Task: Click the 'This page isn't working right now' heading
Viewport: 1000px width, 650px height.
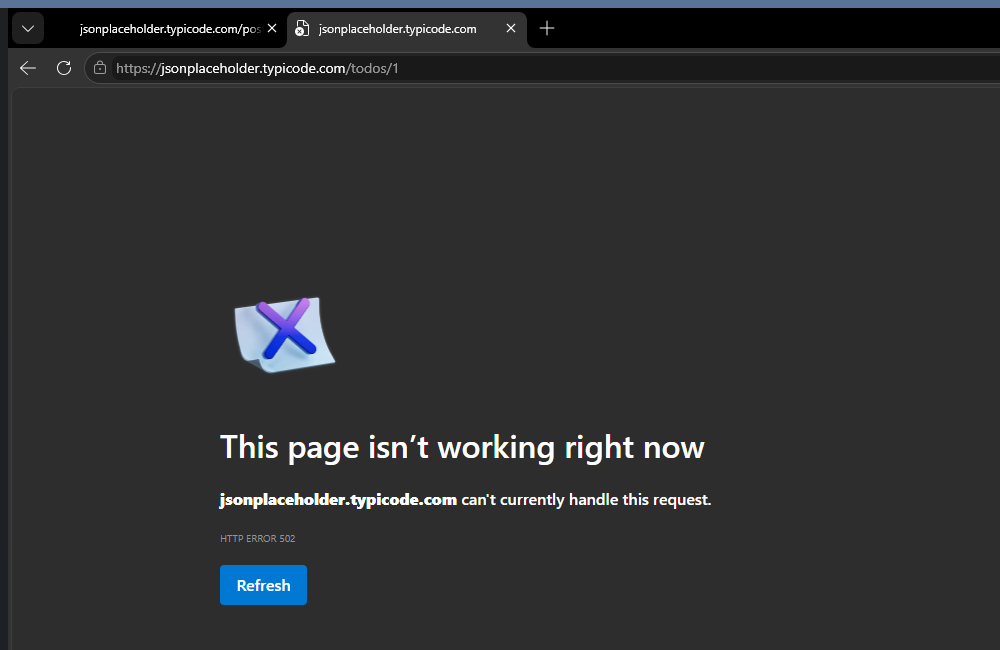Action: (462, 447)
